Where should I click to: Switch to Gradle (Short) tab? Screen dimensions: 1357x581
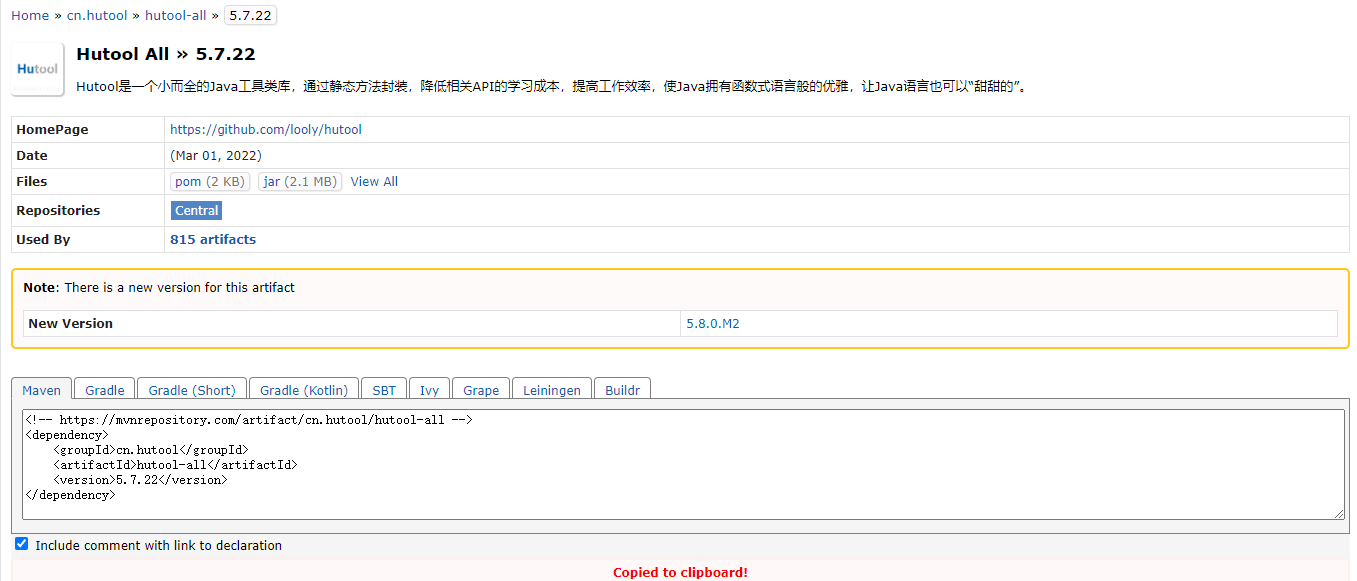coord(192,390)
